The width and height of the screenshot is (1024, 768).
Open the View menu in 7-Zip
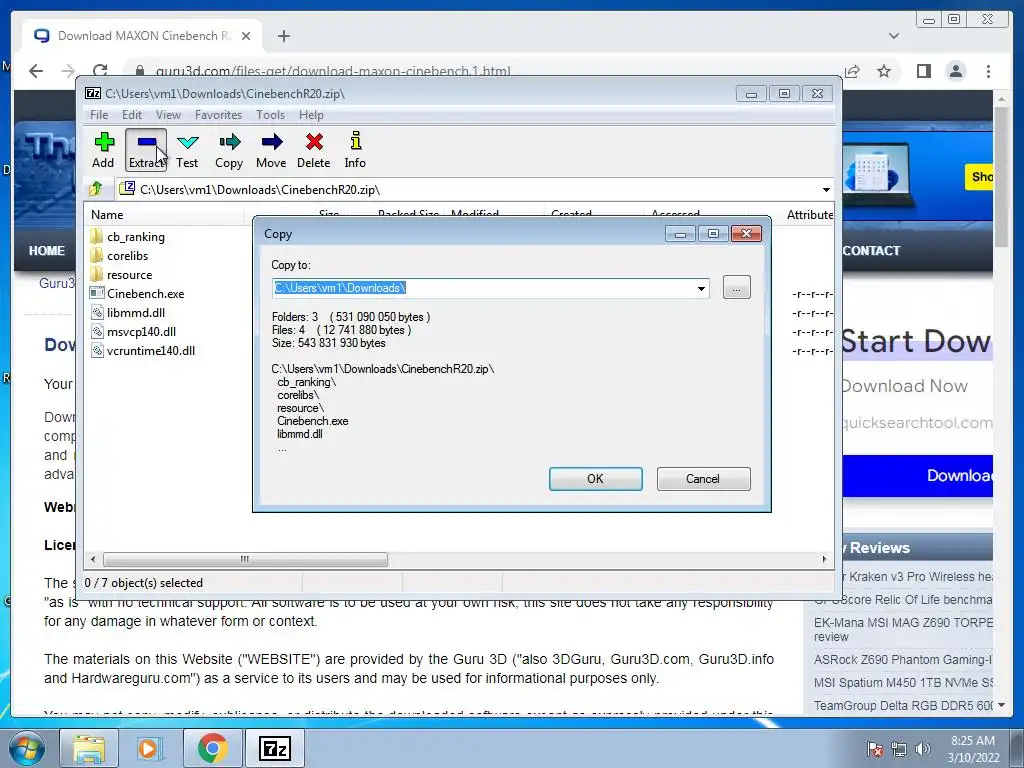168,115
